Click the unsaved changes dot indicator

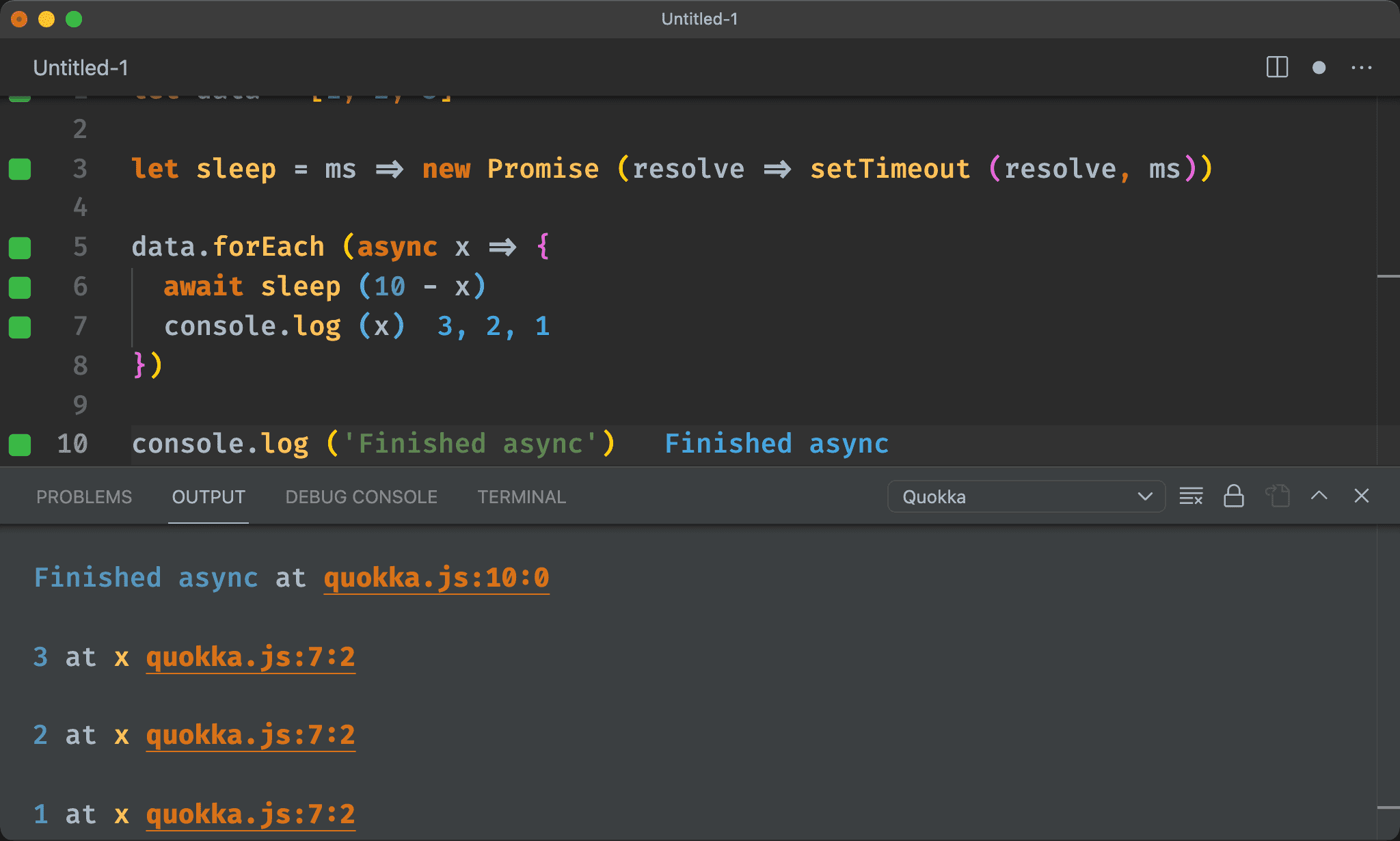1319,67
